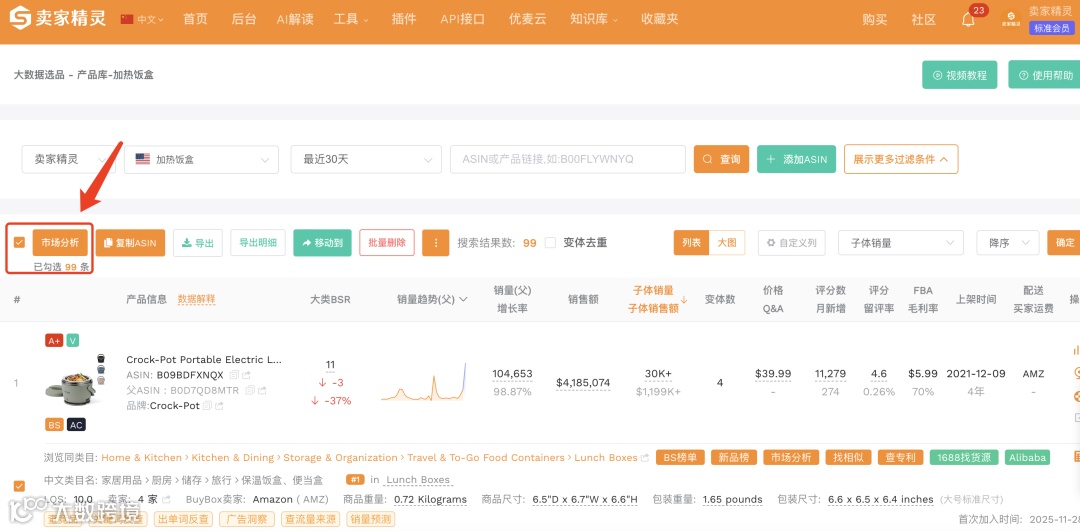The image size is (1080, 531).
Task: Expand 销量趋势(父) column header chevron
Action: (463, 300)
